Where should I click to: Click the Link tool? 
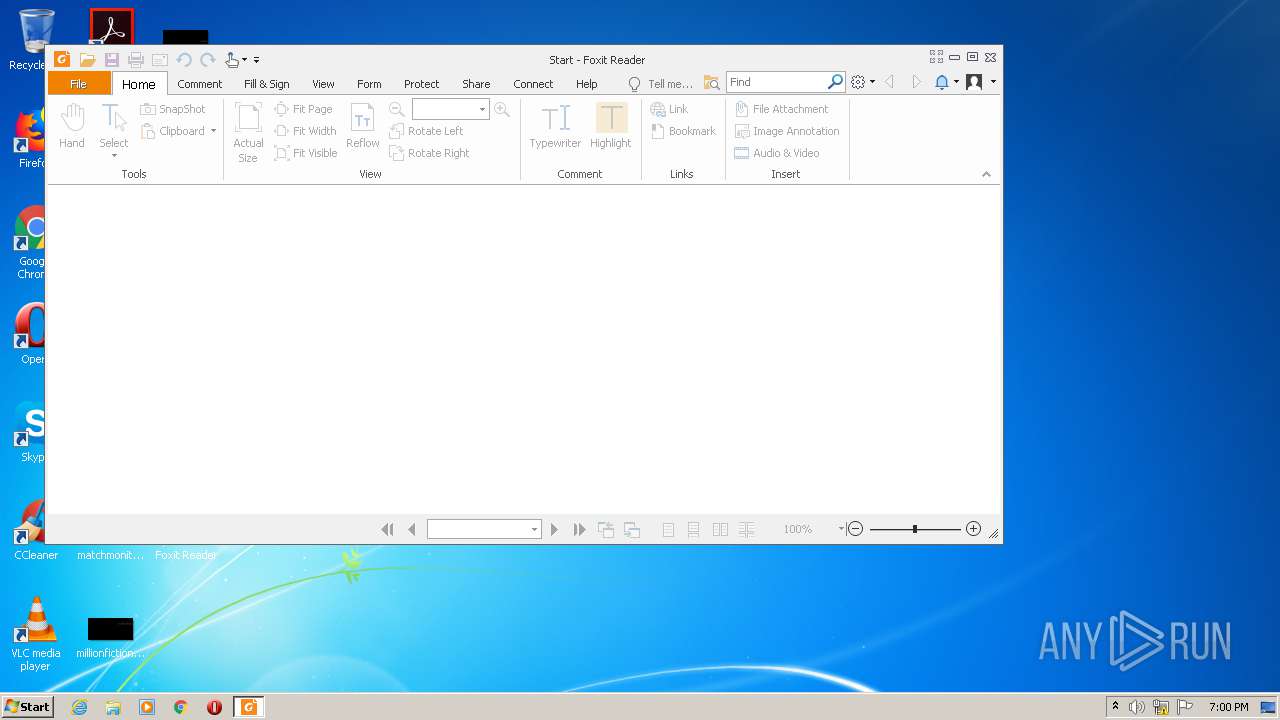click(x=670, y=109)
